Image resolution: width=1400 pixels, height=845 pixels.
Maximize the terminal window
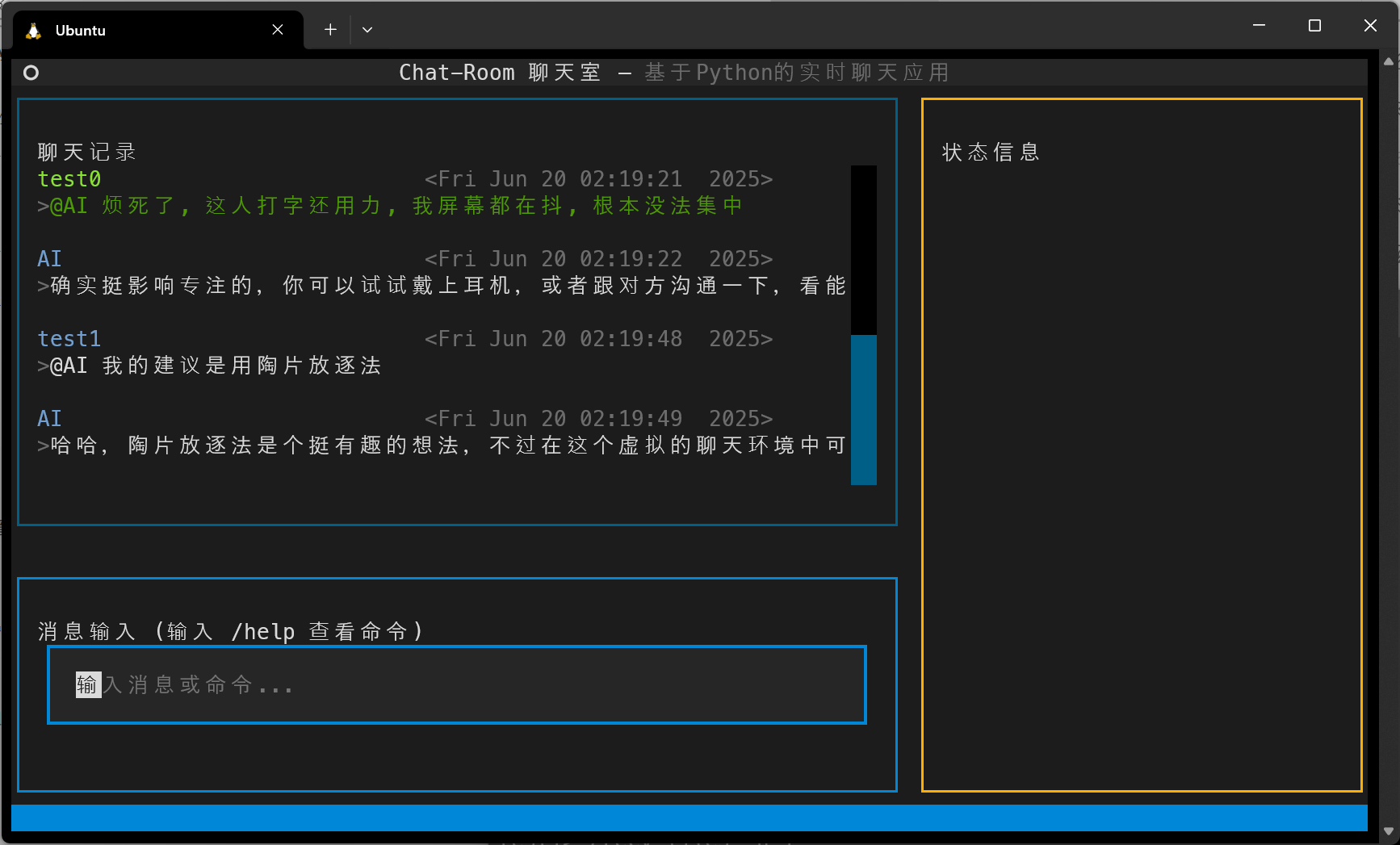click(x=1314, y=26)
